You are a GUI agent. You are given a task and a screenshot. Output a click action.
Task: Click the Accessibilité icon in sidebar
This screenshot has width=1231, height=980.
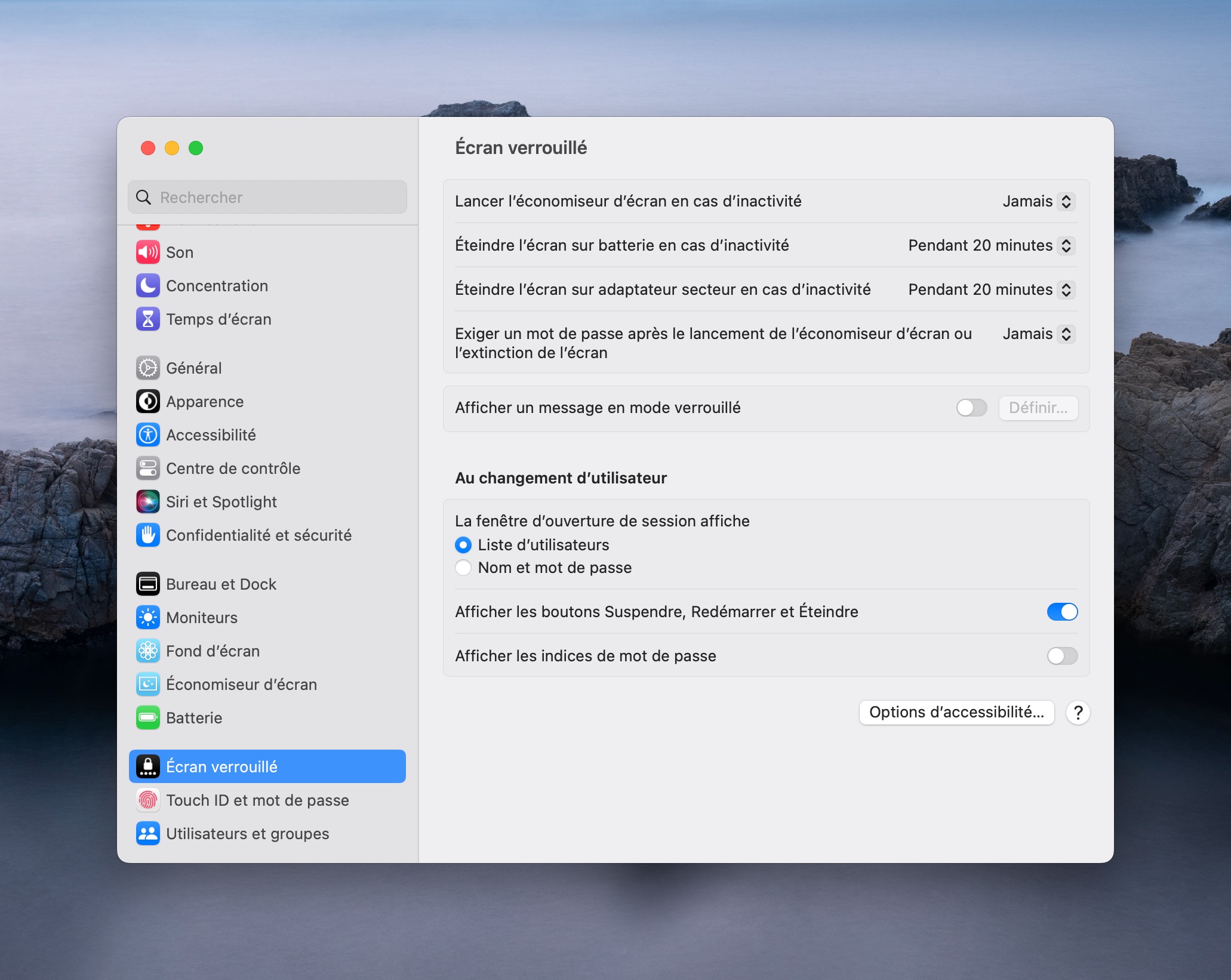147,435
